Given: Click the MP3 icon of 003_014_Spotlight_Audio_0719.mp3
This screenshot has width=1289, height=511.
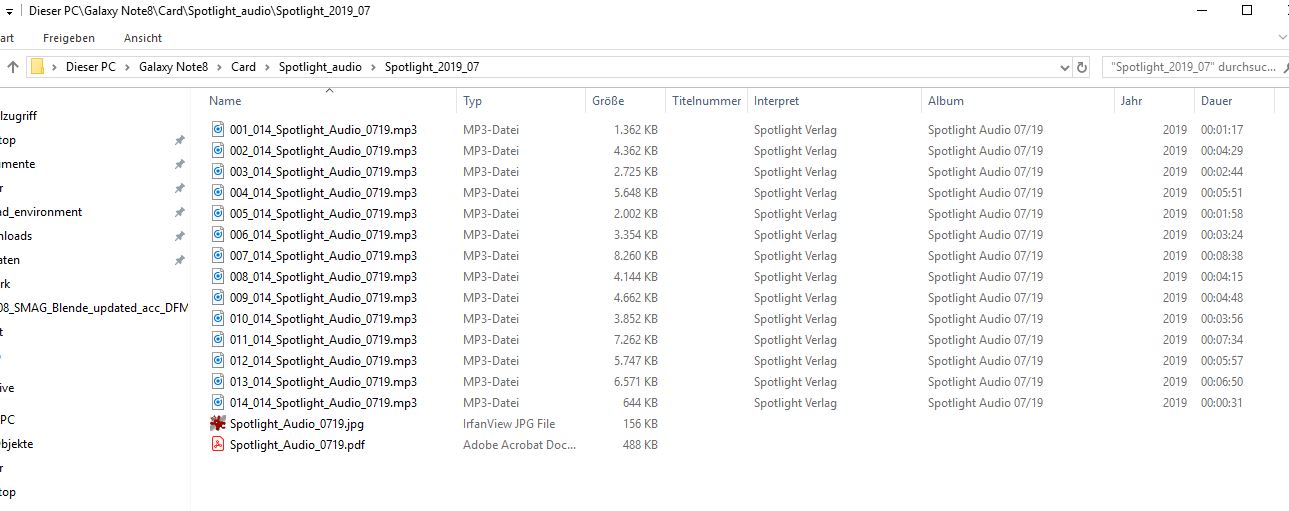Looking at the screenshot, I should click(x=218, y=172).
